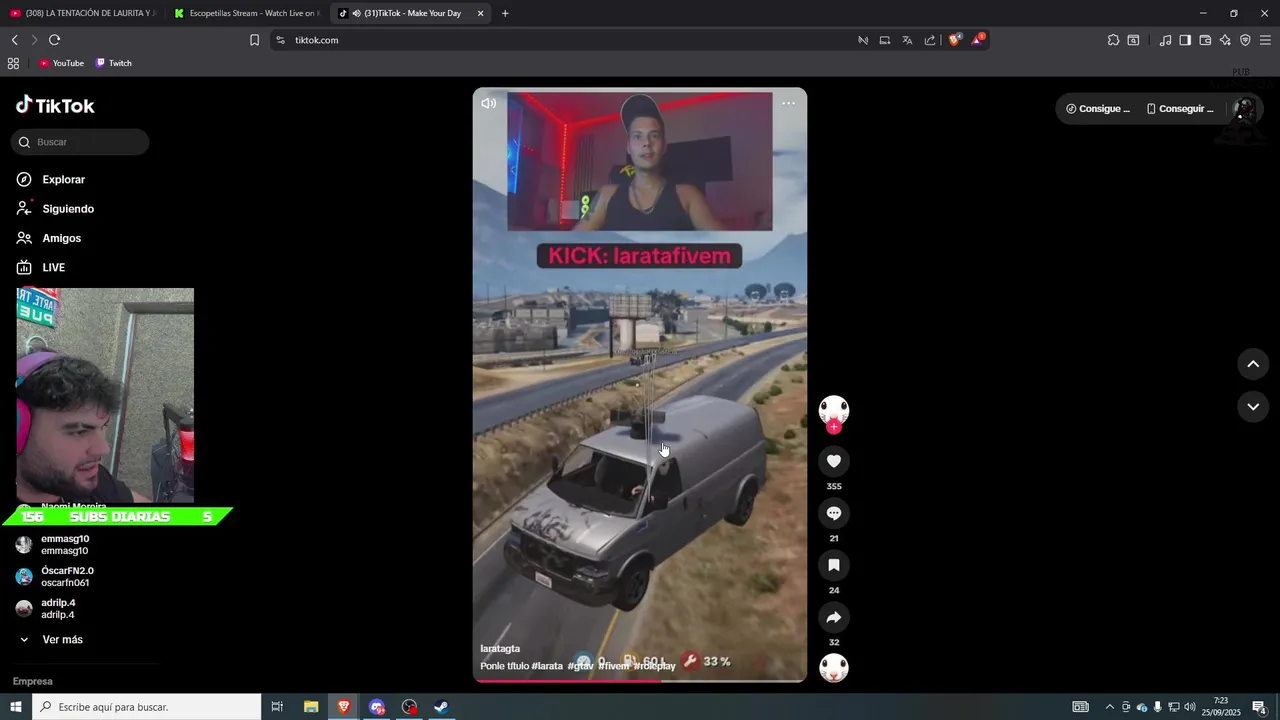Open the screen cast icon in address bar
The image size is (1280, 720).
pyautogui.click(x=885, y=40)
